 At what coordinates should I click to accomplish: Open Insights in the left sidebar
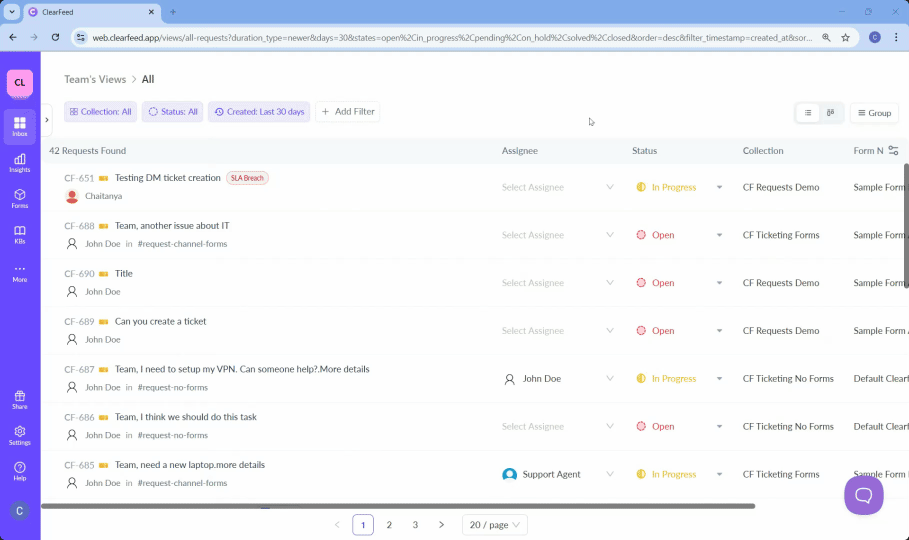pyautogui.click(x=20, y=162)
